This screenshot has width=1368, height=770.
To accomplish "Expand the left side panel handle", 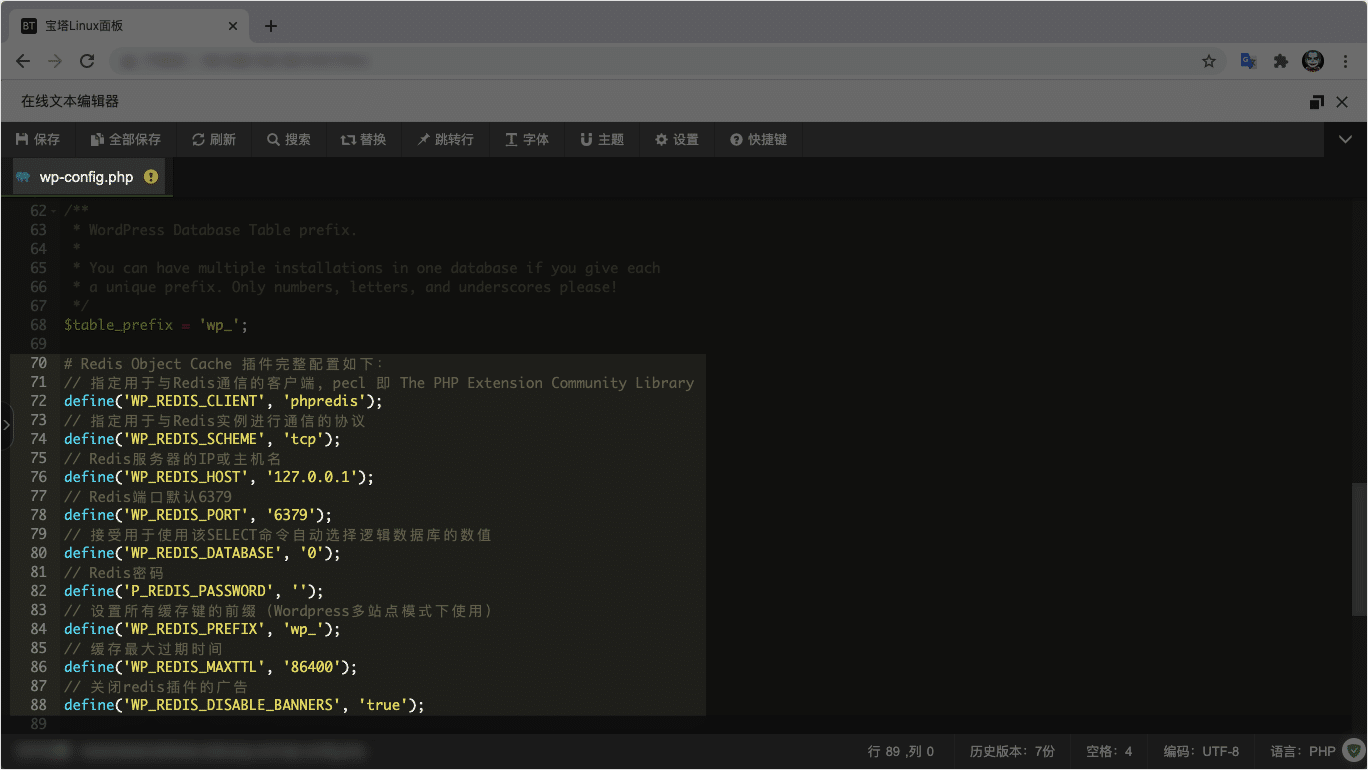I will click(x=5, y=426).
